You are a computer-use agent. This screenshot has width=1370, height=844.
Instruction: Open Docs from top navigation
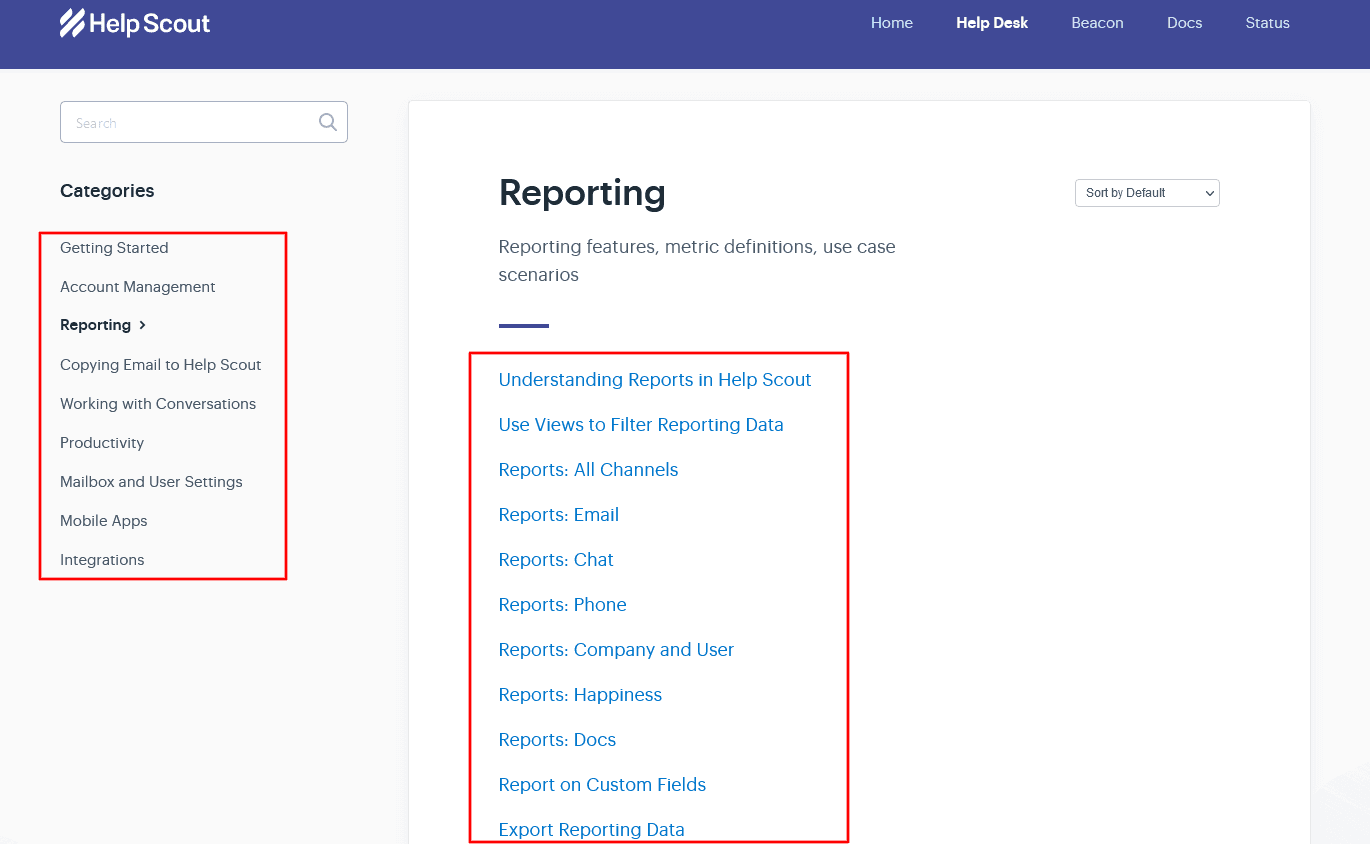click(1184, 23)
